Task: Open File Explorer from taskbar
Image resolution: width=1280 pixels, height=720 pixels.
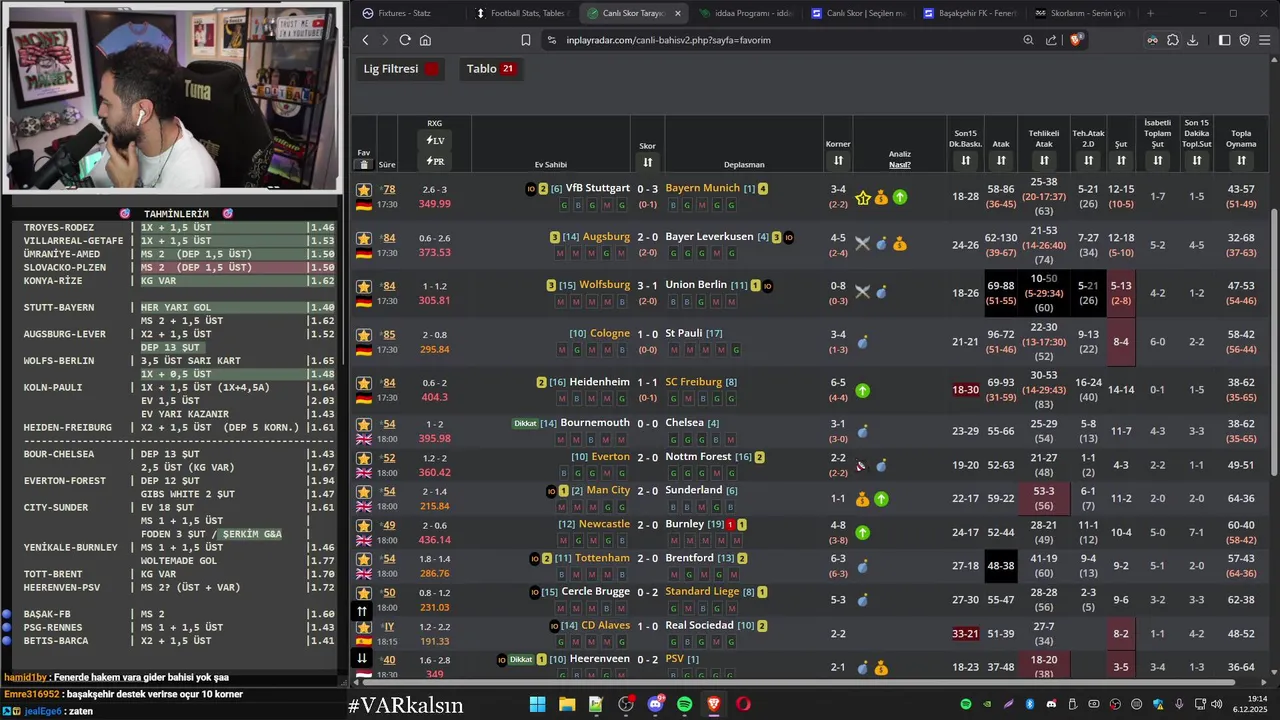Action: click(x=567, y=704)
